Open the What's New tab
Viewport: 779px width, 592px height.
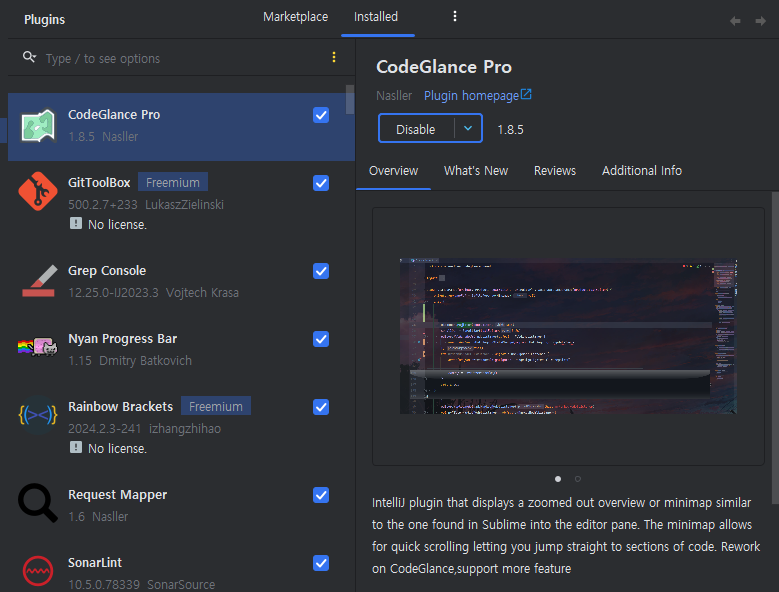click(476, 171)
